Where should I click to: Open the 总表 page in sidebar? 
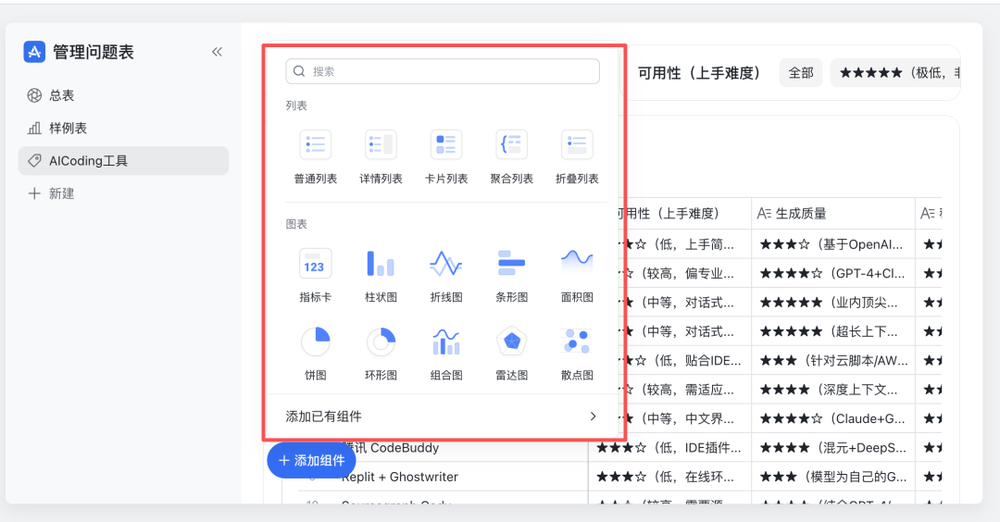(62, 95)
